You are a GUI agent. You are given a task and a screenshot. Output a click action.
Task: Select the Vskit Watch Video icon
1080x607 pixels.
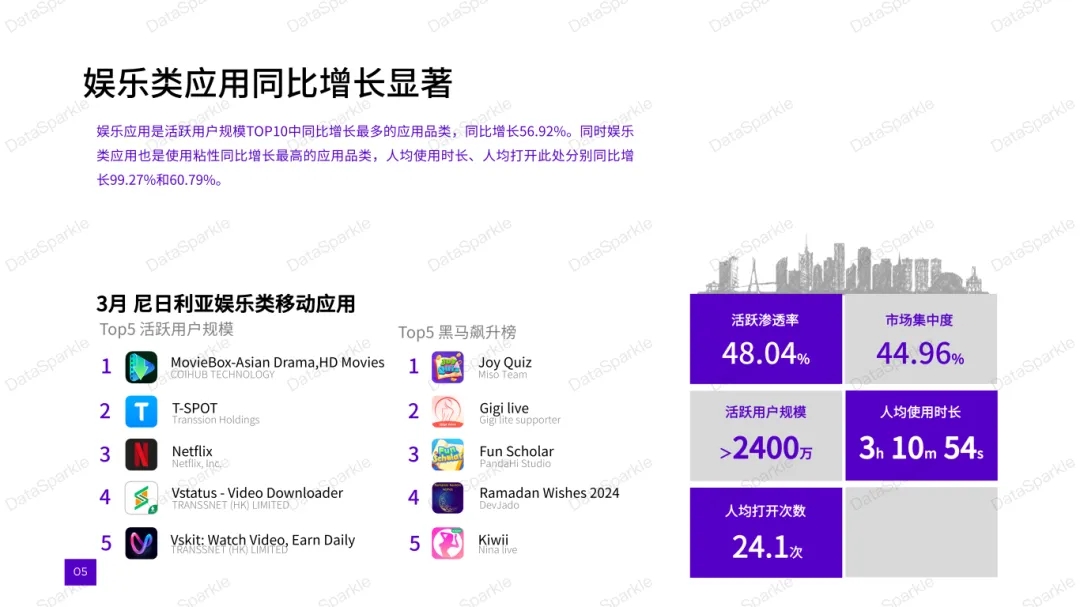point(141,542)
